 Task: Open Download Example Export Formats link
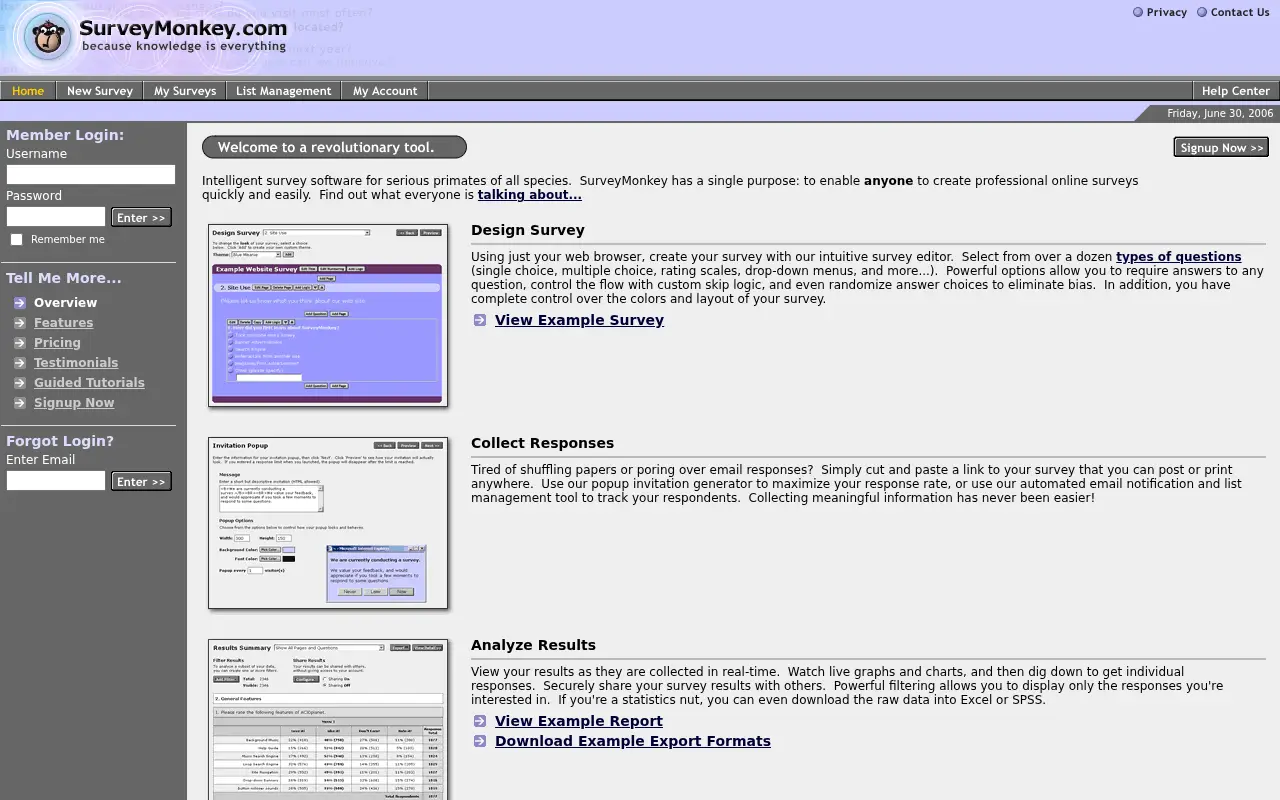click(633, 741)
